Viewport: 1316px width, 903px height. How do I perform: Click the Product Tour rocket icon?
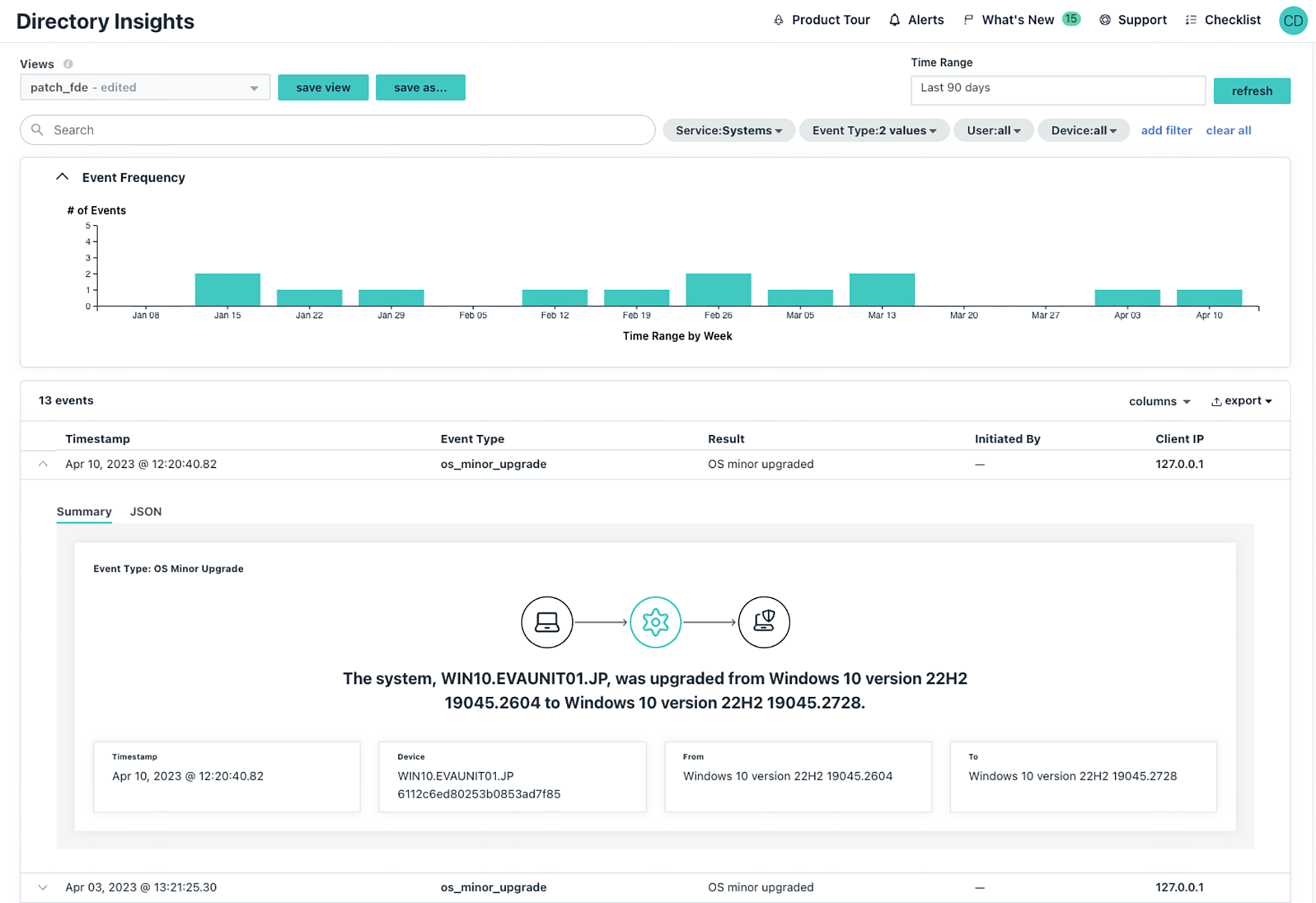tap(778, 21)
